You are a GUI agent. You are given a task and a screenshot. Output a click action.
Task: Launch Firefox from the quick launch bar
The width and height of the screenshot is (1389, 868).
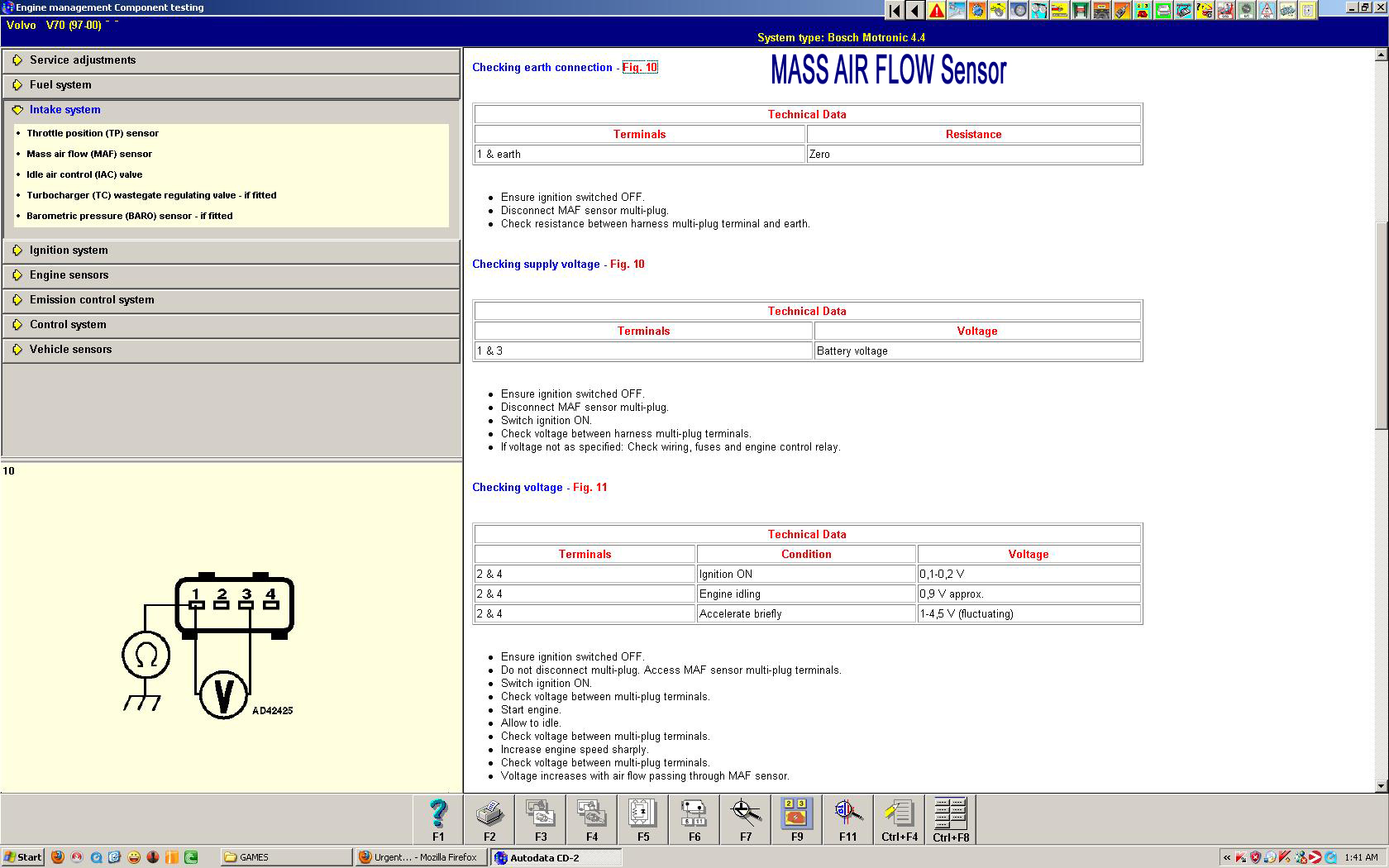[57, 857]
